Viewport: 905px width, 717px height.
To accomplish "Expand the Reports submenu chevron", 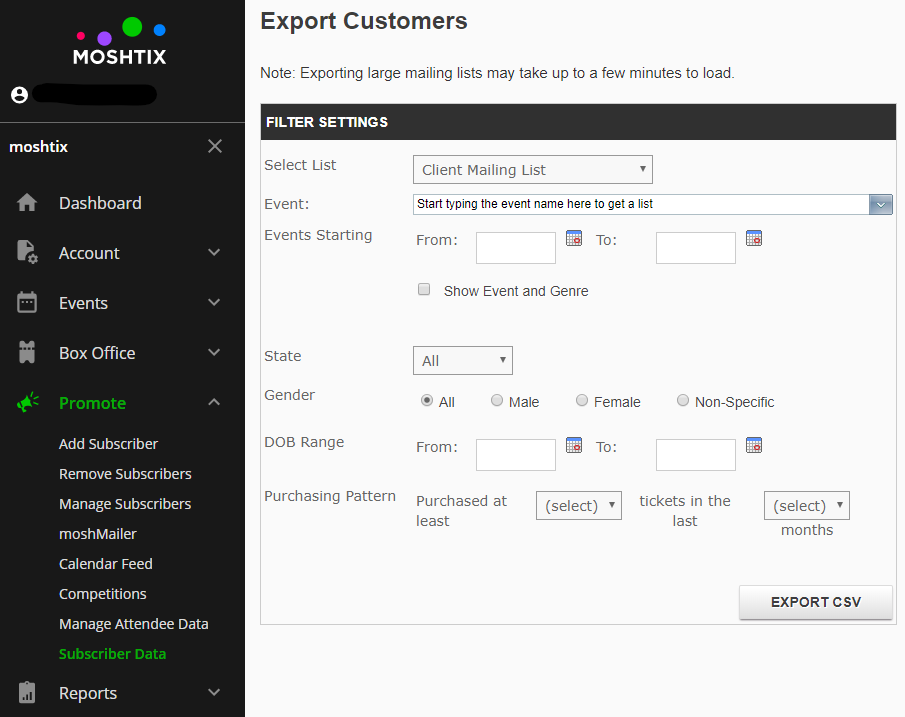I will (214, 692).
